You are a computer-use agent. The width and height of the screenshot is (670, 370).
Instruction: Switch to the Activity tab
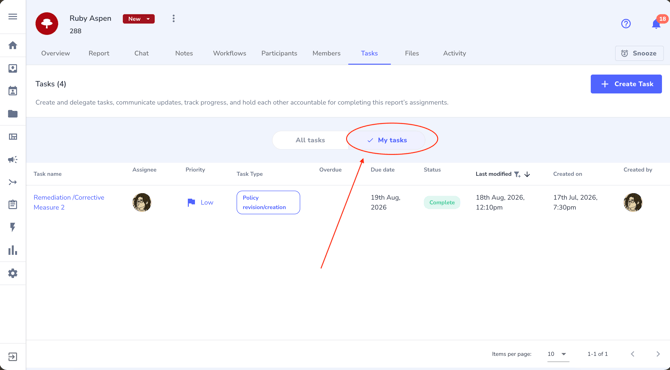pos(455,53)
